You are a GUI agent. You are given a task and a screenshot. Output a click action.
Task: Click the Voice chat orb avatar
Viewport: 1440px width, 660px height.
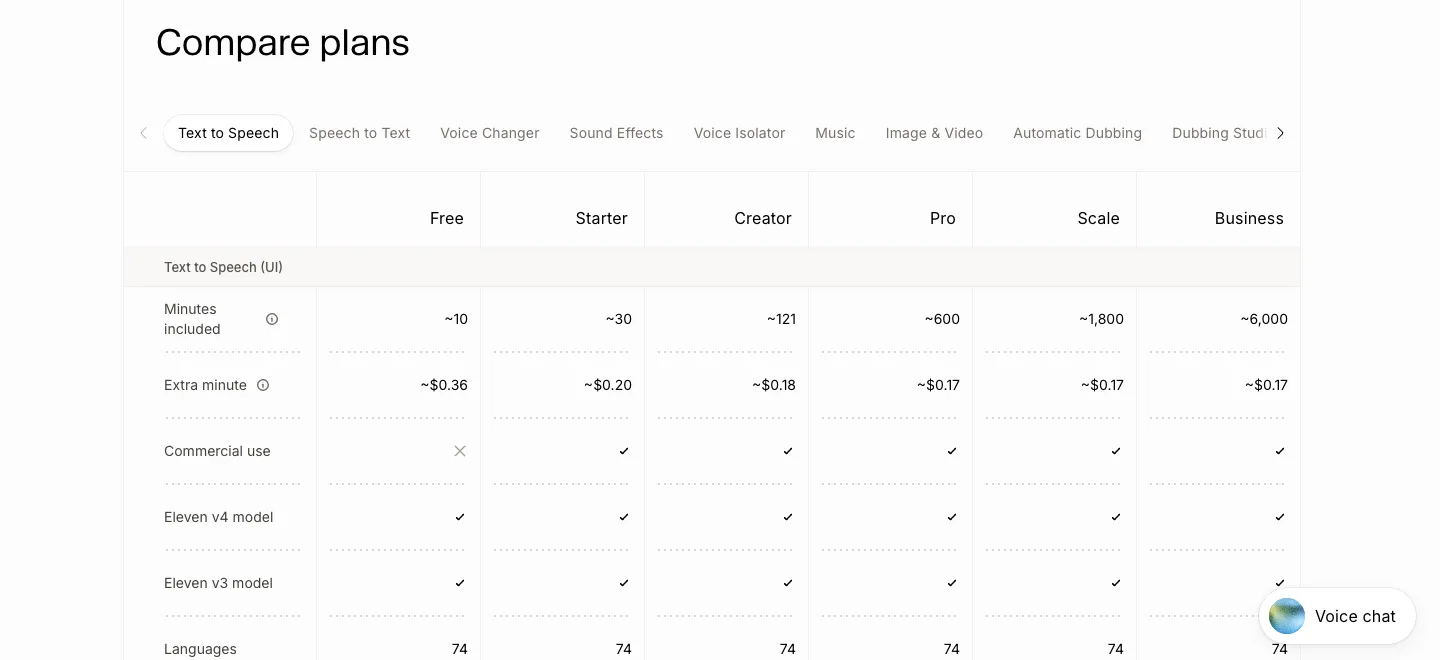[x=1287, y=616]
